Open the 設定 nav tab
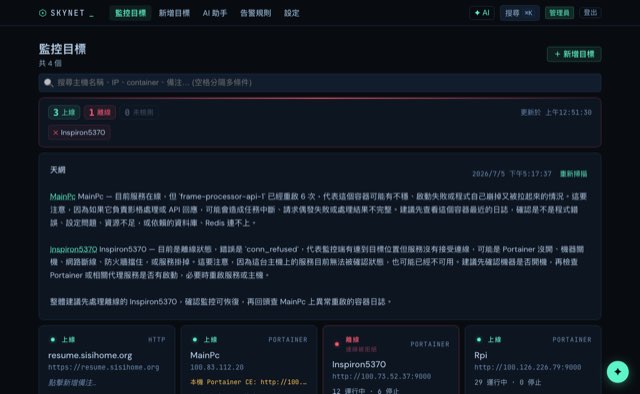Image resolution: width=640 pixels, height=394 pixels. [292, 13]
